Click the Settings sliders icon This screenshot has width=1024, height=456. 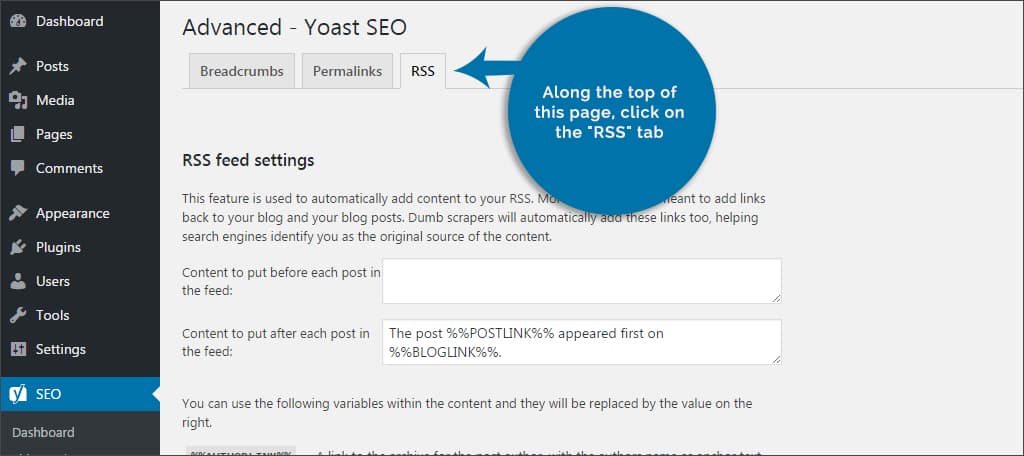coord(18,350)
